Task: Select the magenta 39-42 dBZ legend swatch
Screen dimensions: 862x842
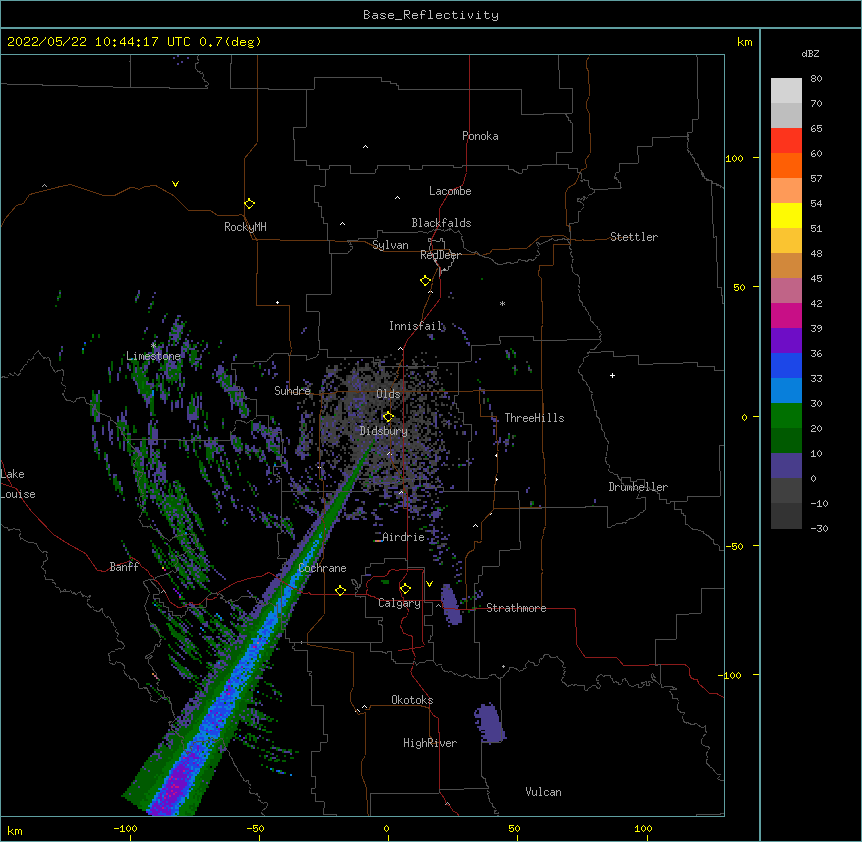Action: pos(786,315)
